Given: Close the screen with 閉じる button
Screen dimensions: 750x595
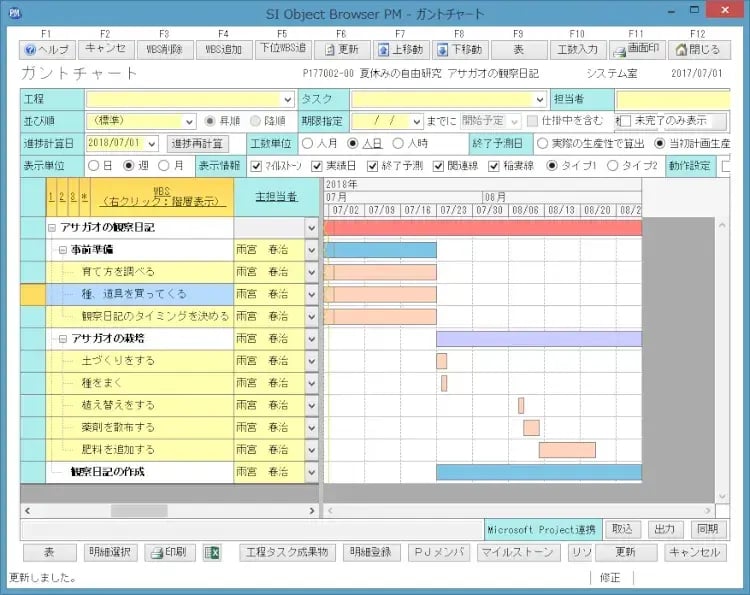Looking at the screenshot, I should coord(695,48).
